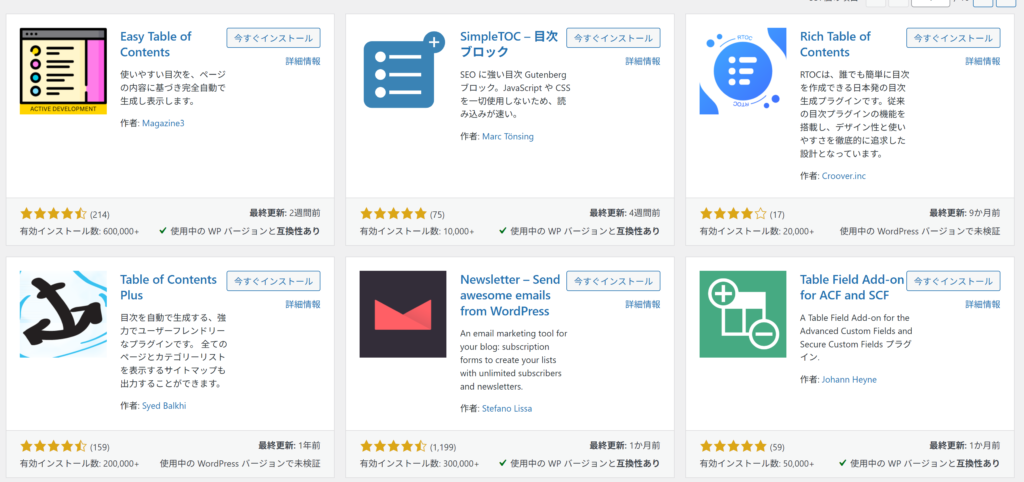The image size is (1024, 482).
Task: Click install button for Table of Contents Plus
Action: 273,281
